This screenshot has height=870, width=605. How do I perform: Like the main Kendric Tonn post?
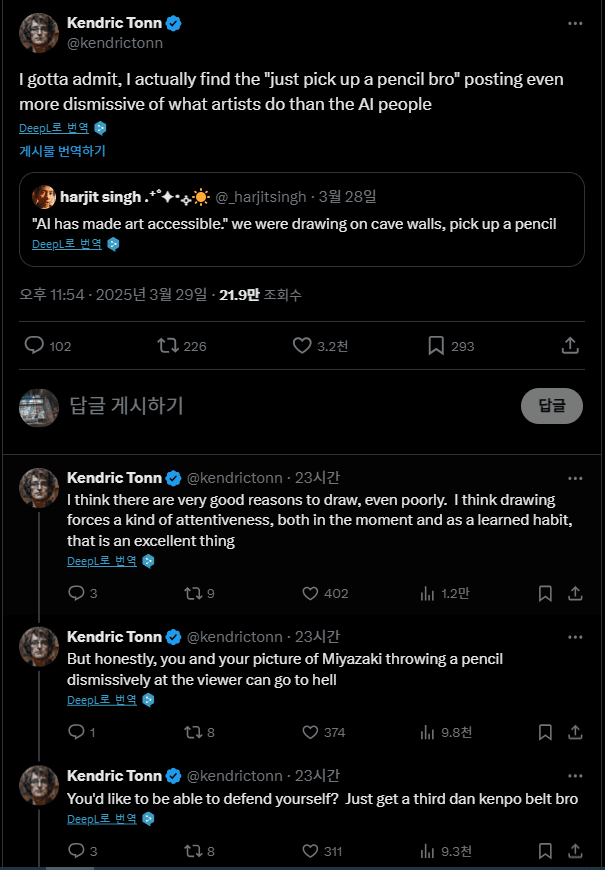click(x=303, y=346)
